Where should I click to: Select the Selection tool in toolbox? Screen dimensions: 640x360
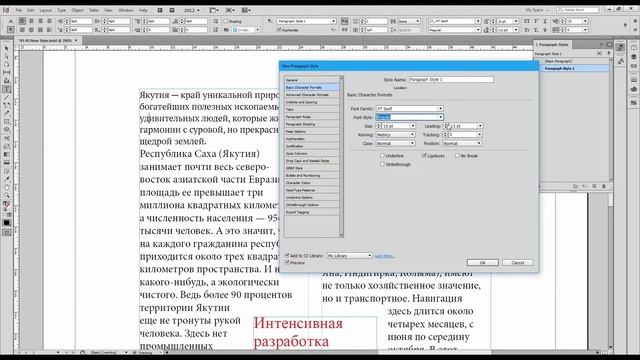coord(7,48)
